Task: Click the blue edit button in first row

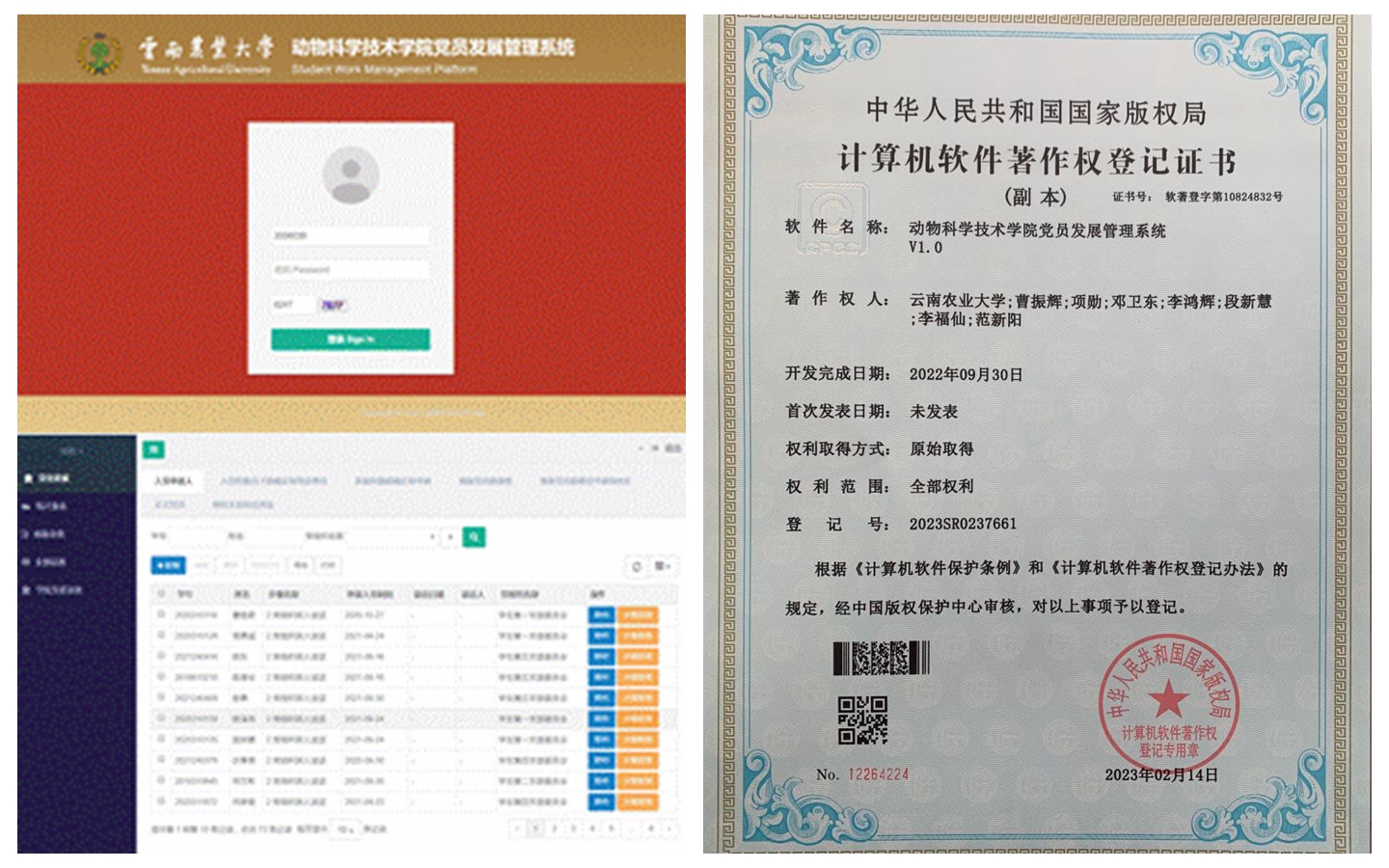Action: [601, 615]
